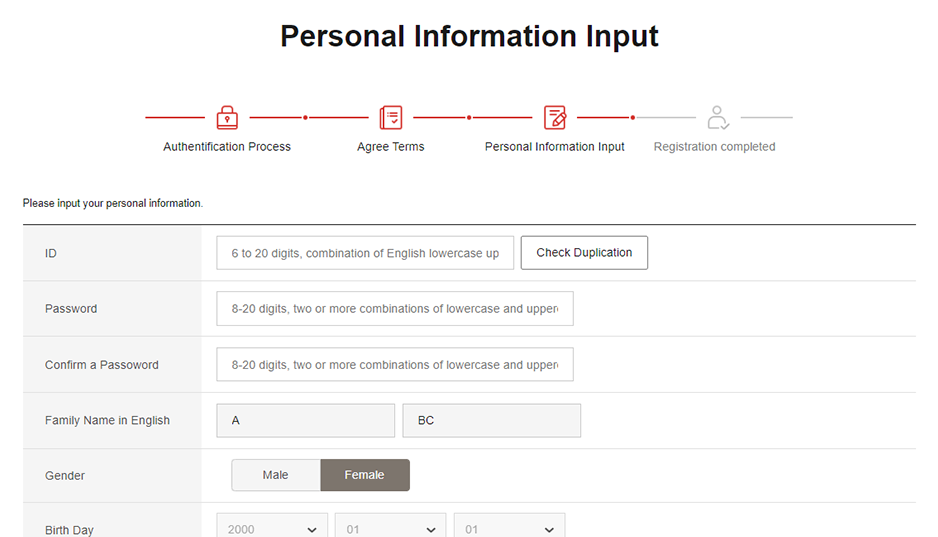Focus the Confirm a Passoword field

(x=394, y=365)
